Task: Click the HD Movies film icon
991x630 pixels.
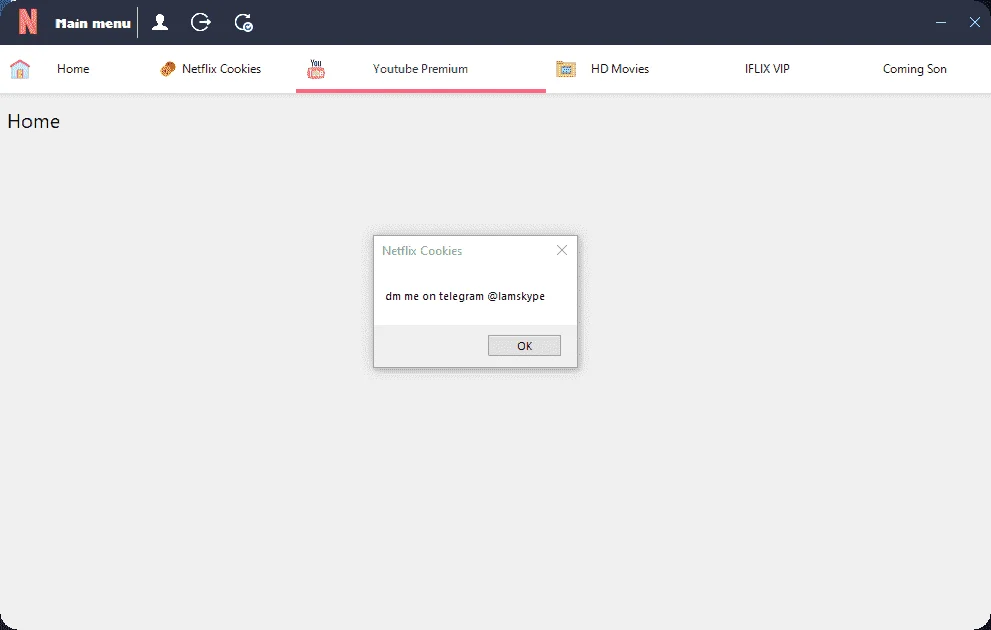Action: (566, 69)
